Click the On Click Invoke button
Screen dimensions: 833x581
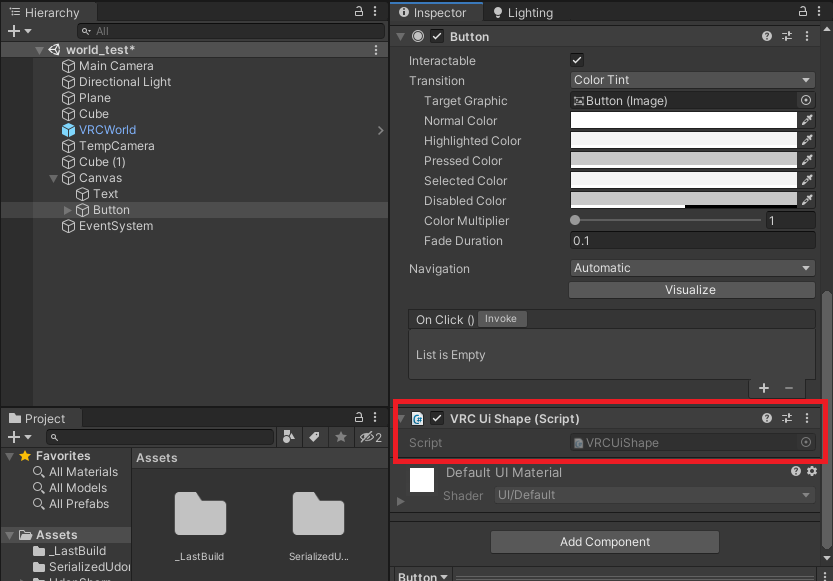pos(502,319)
